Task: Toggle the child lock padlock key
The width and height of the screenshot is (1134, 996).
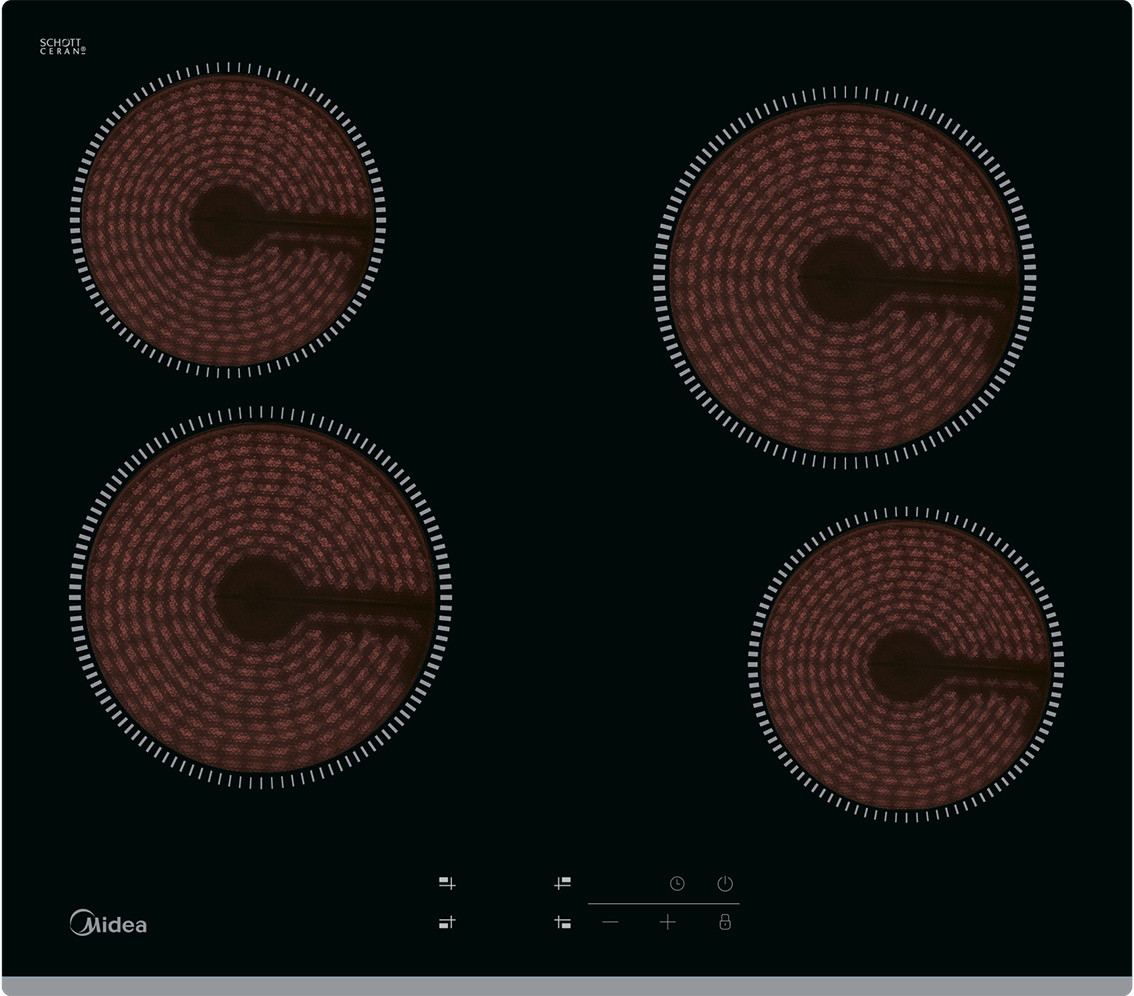Action: point(725,922)
